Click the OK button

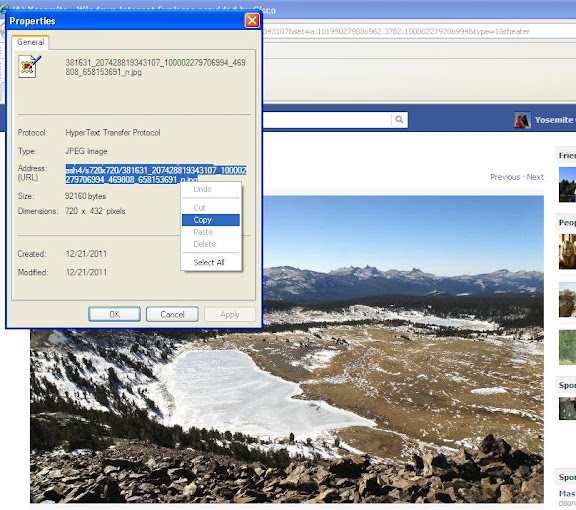pyautogui.click(x=114, y=314)
